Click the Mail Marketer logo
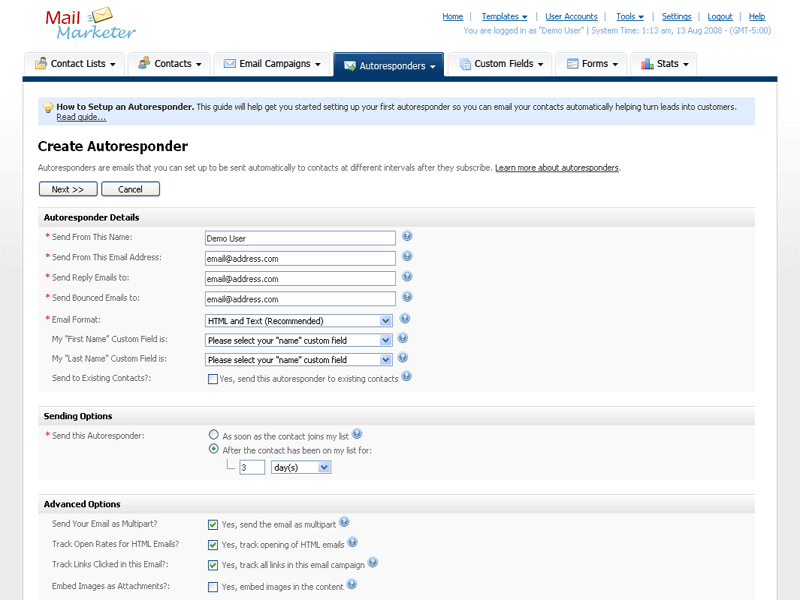Viewport: 800px width, 600px height. click(x=90, y=24)
